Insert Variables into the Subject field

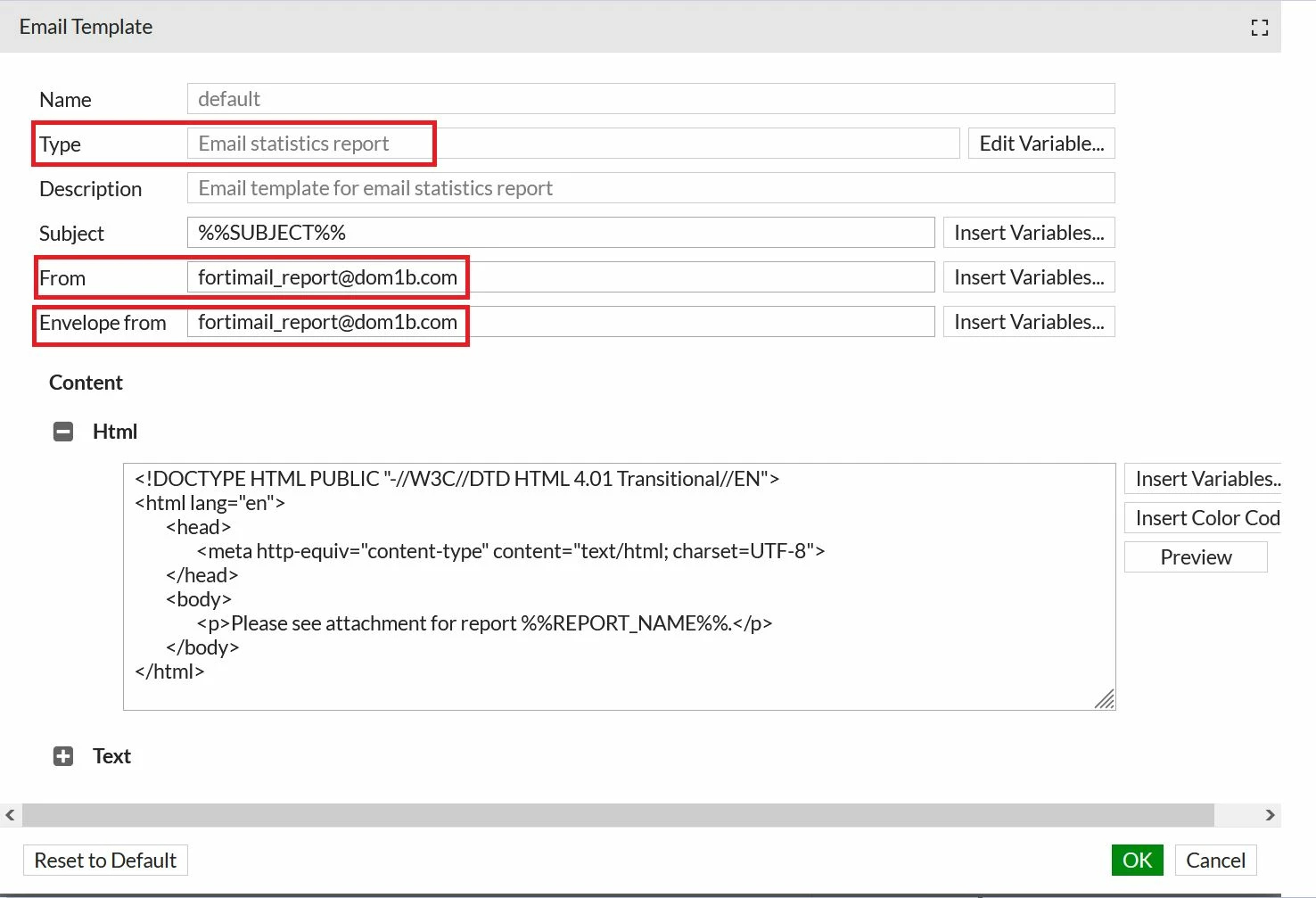click(1029, 233)
